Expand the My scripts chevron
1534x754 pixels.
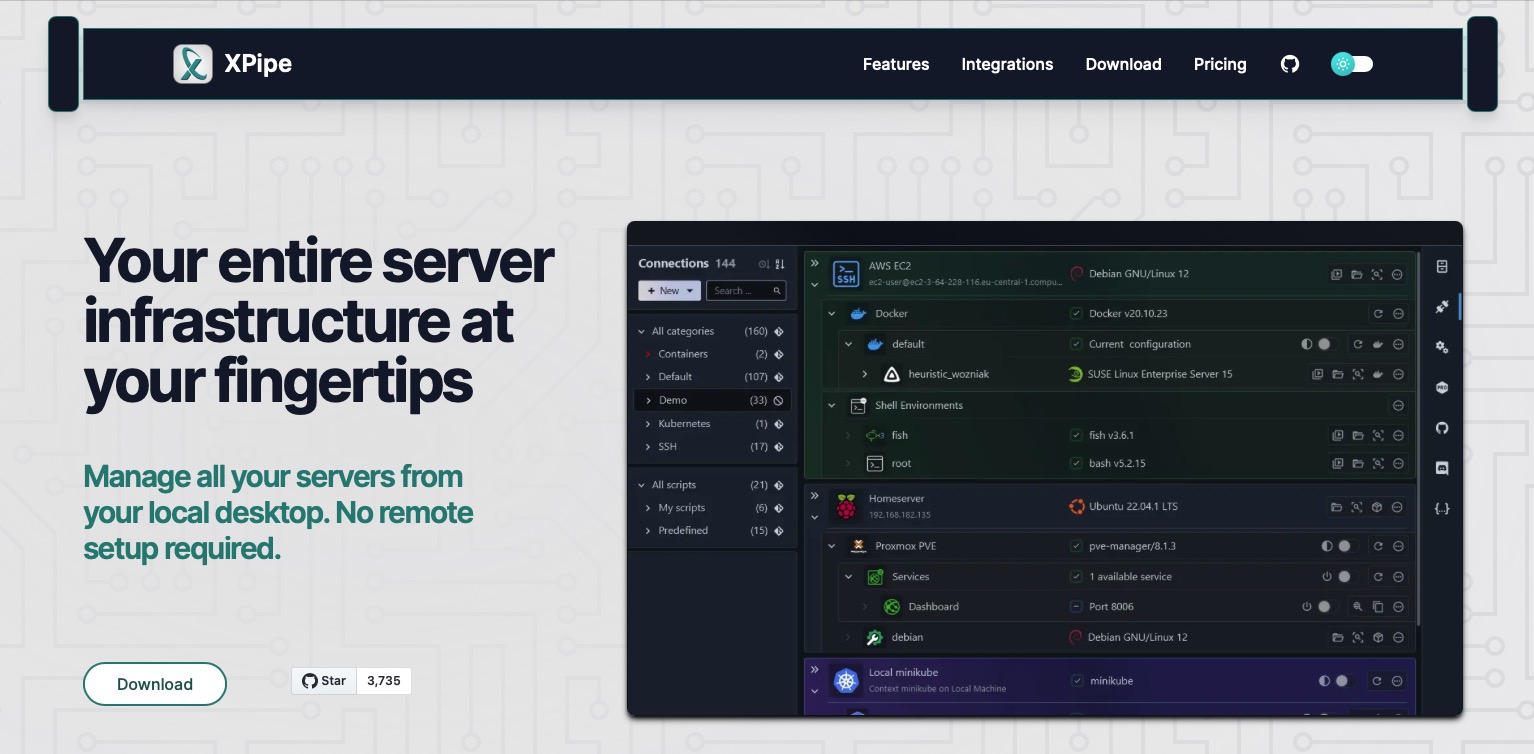[648, 508]
